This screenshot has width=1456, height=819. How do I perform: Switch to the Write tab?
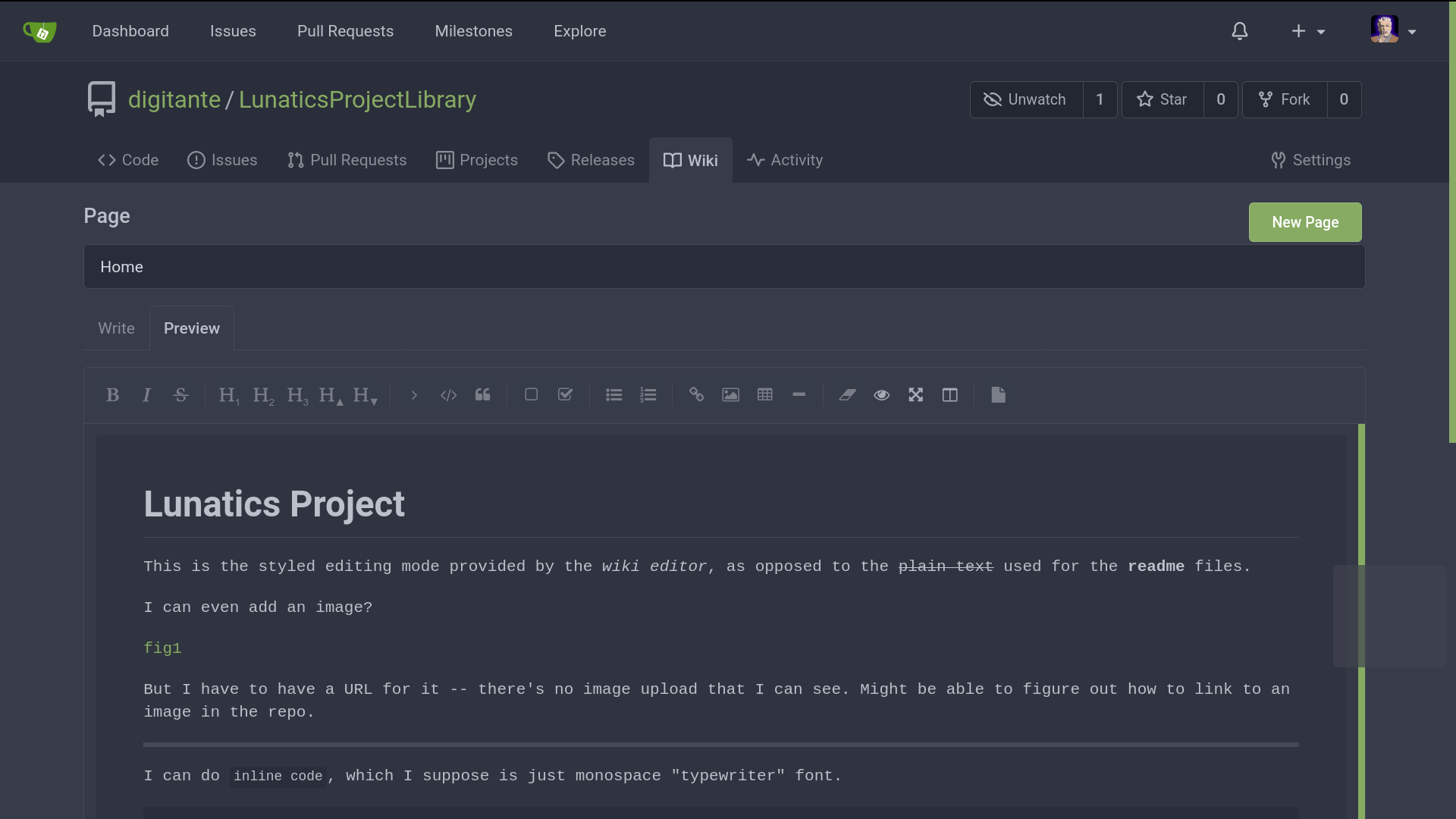tap(116, 328)
